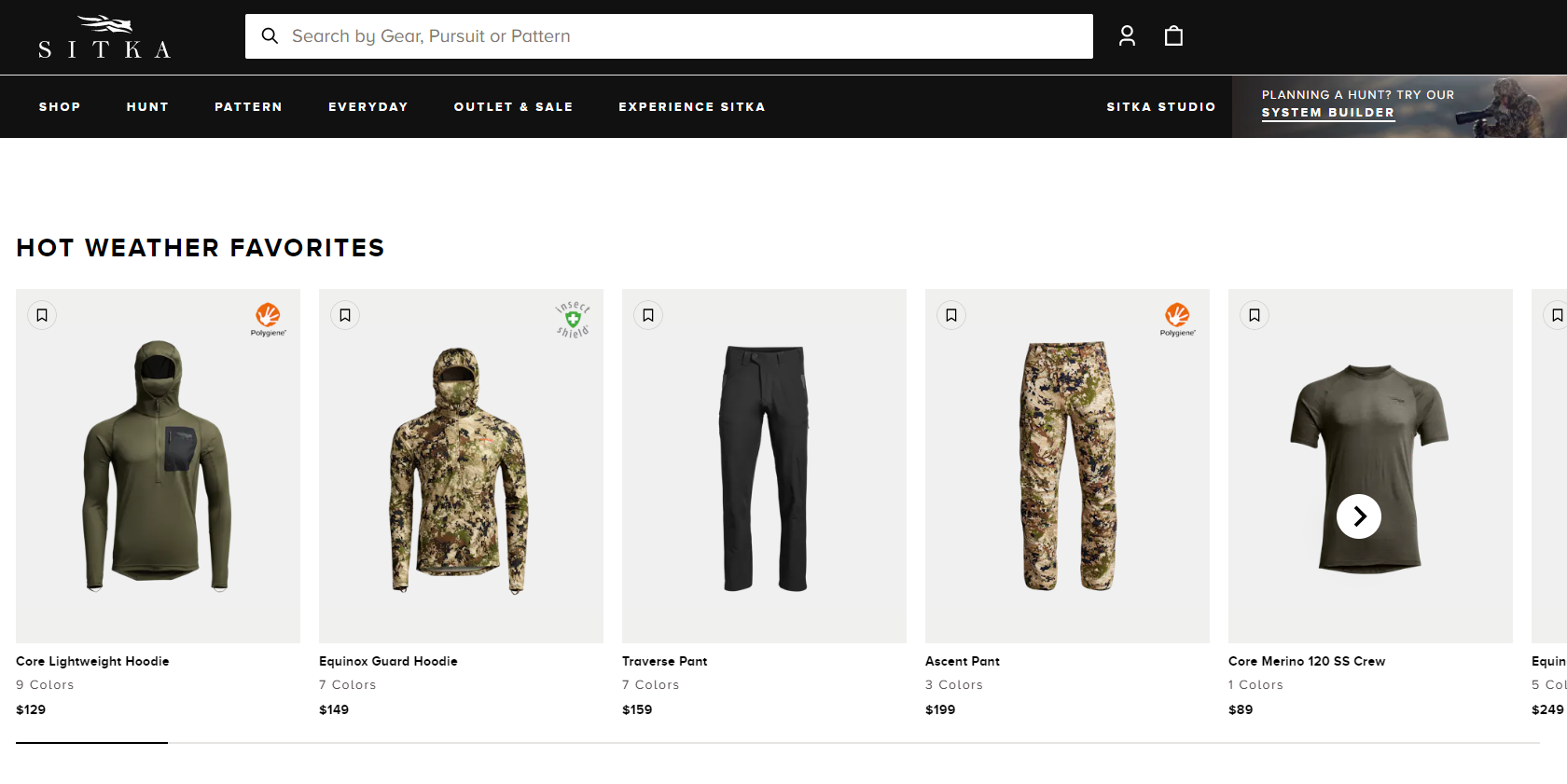
Task: Open the user account icon
Action: tap(1127, 36)
